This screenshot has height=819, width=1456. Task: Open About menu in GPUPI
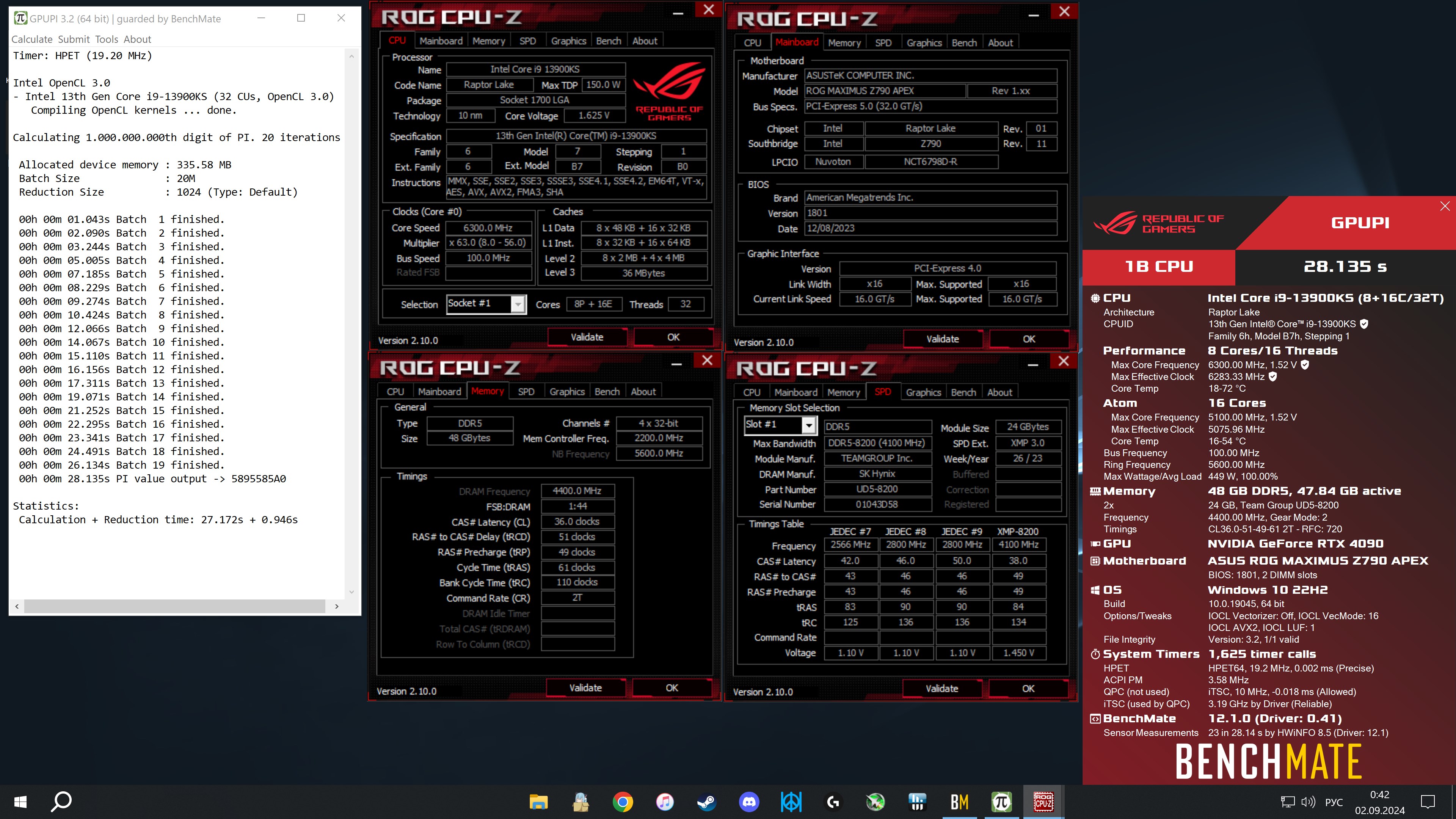(137, 39)
